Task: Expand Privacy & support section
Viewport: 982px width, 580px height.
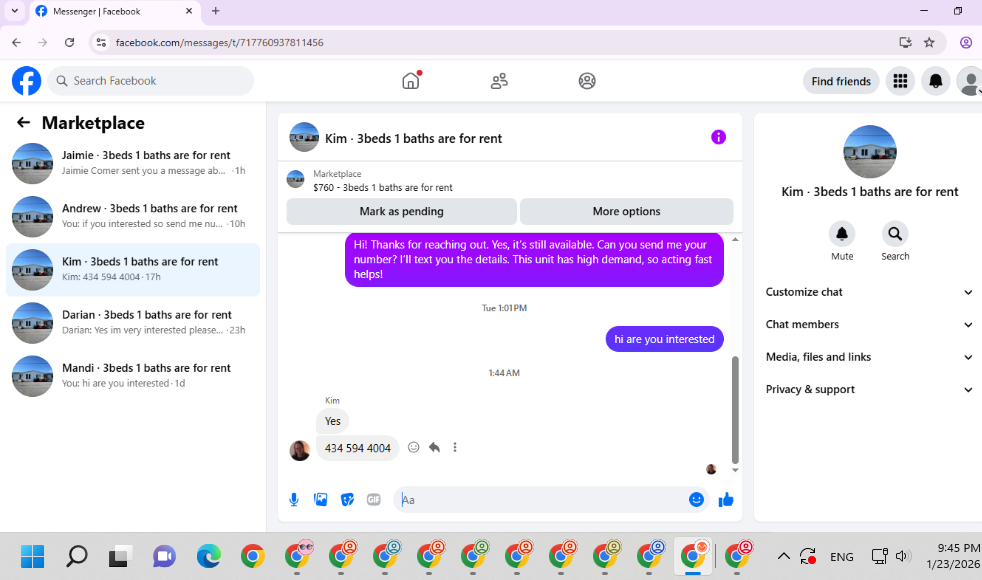Action: [x=868, y=390]
